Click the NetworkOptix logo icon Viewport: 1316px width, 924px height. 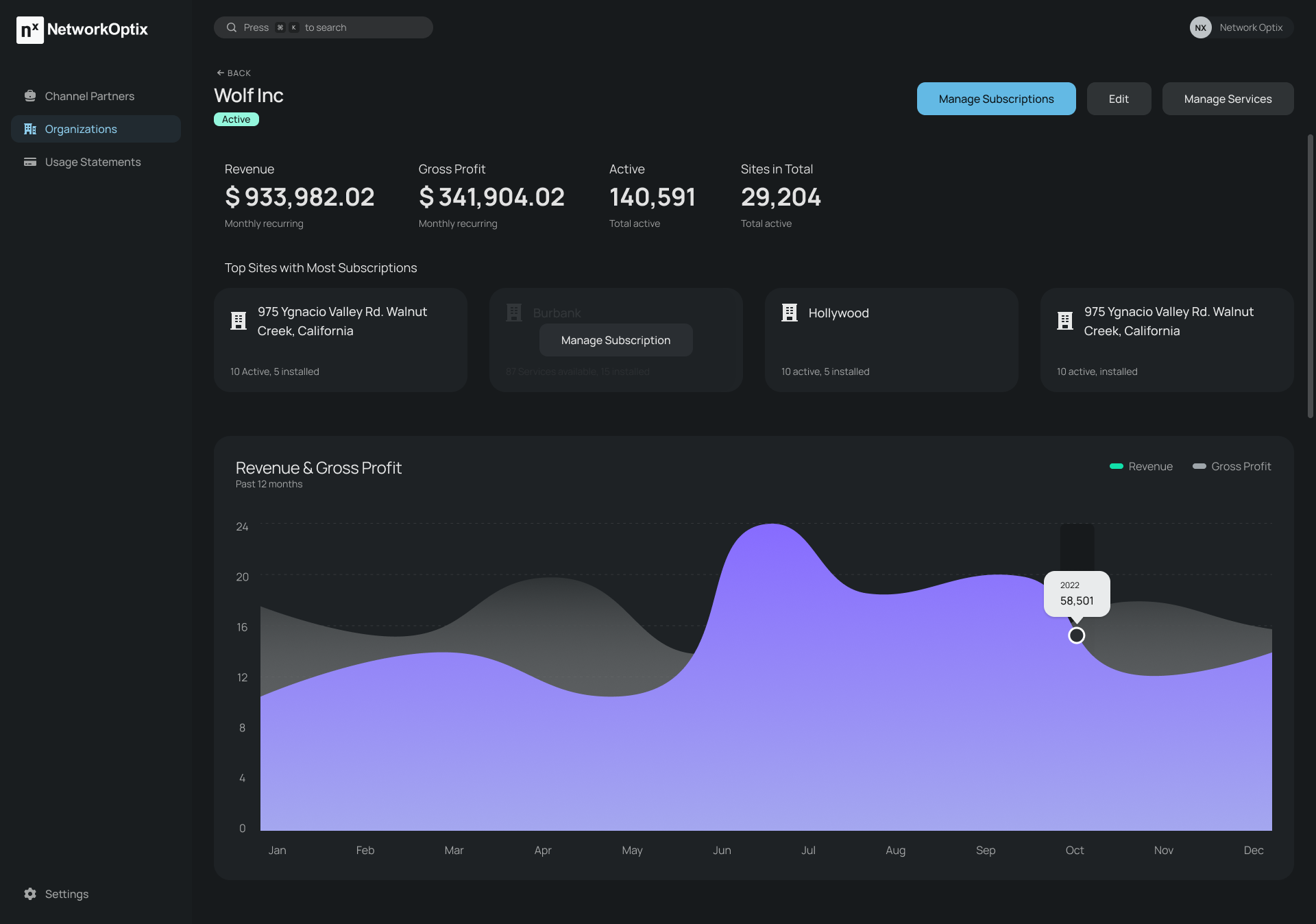tap(30, 29)
